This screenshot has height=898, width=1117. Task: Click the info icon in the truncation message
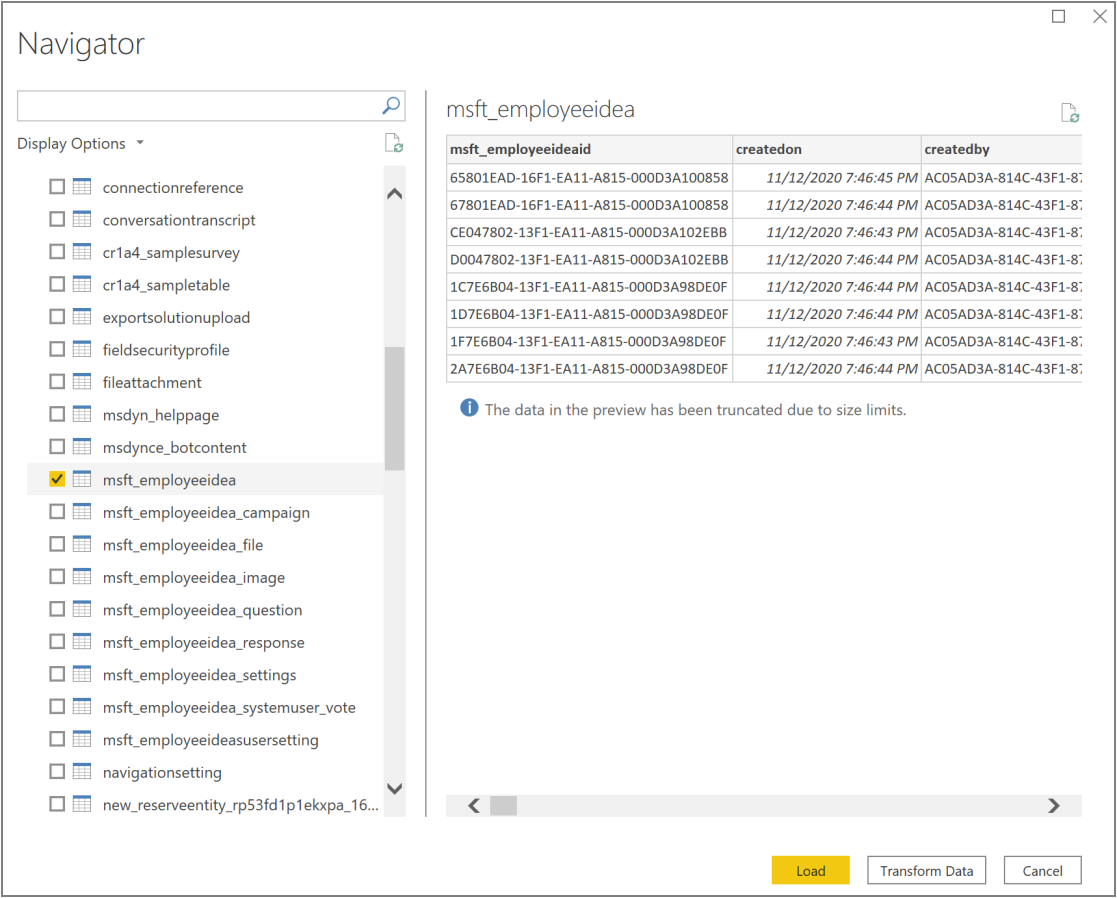(x=469, y=408)
